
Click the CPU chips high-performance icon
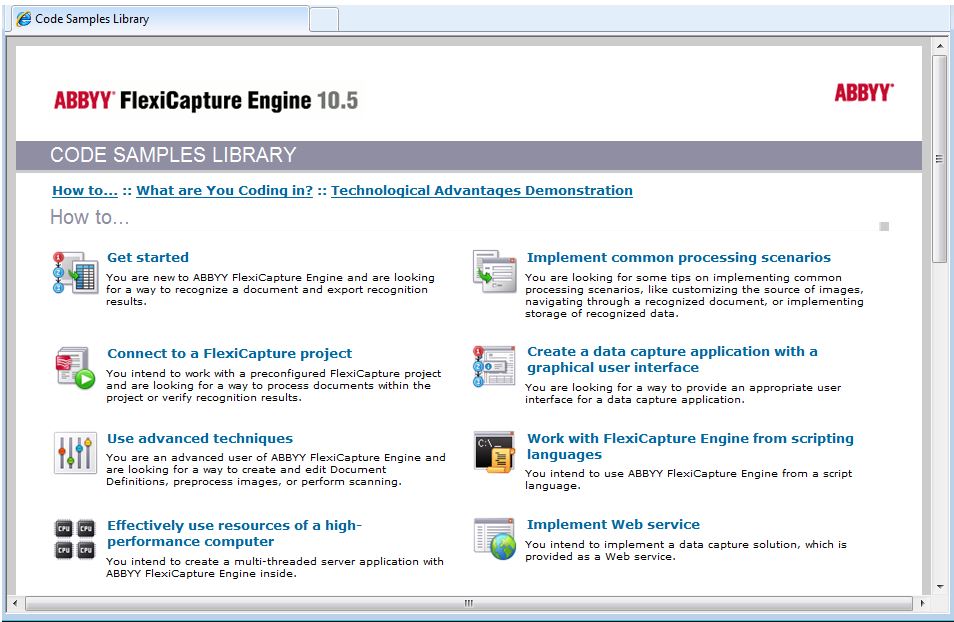click(75, 539)
